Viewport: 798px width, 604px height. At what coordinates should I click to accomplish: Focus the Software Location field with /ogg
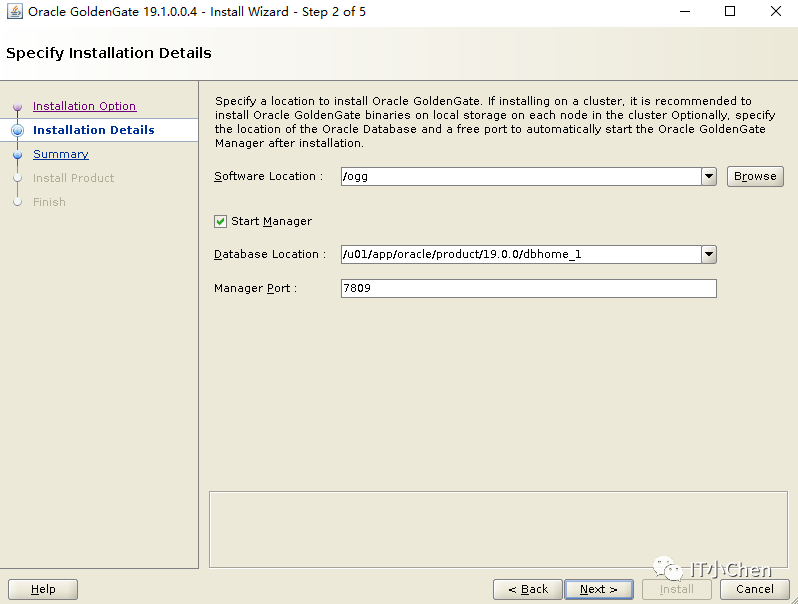tap(521, 177)
